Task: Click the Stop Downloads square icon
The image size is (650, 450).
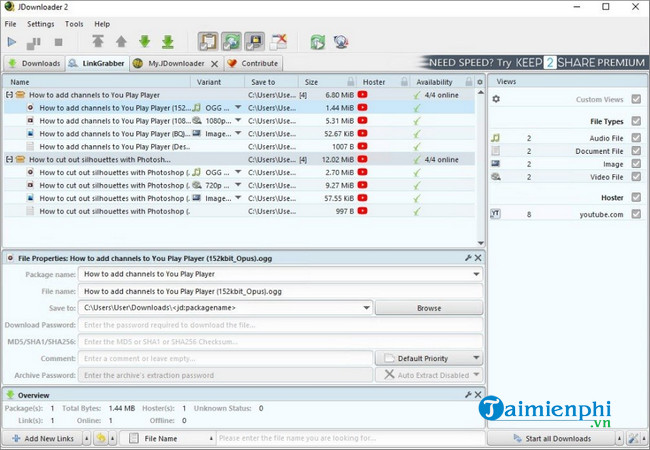Action: 58,42
